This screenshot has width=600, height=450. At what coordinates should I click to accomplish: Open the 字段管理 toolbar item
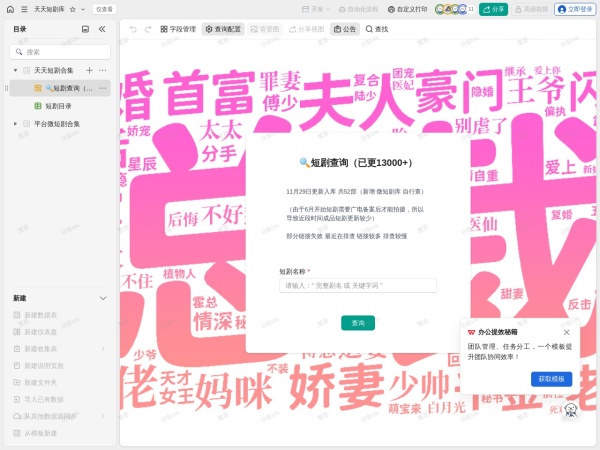coord(178,29)
